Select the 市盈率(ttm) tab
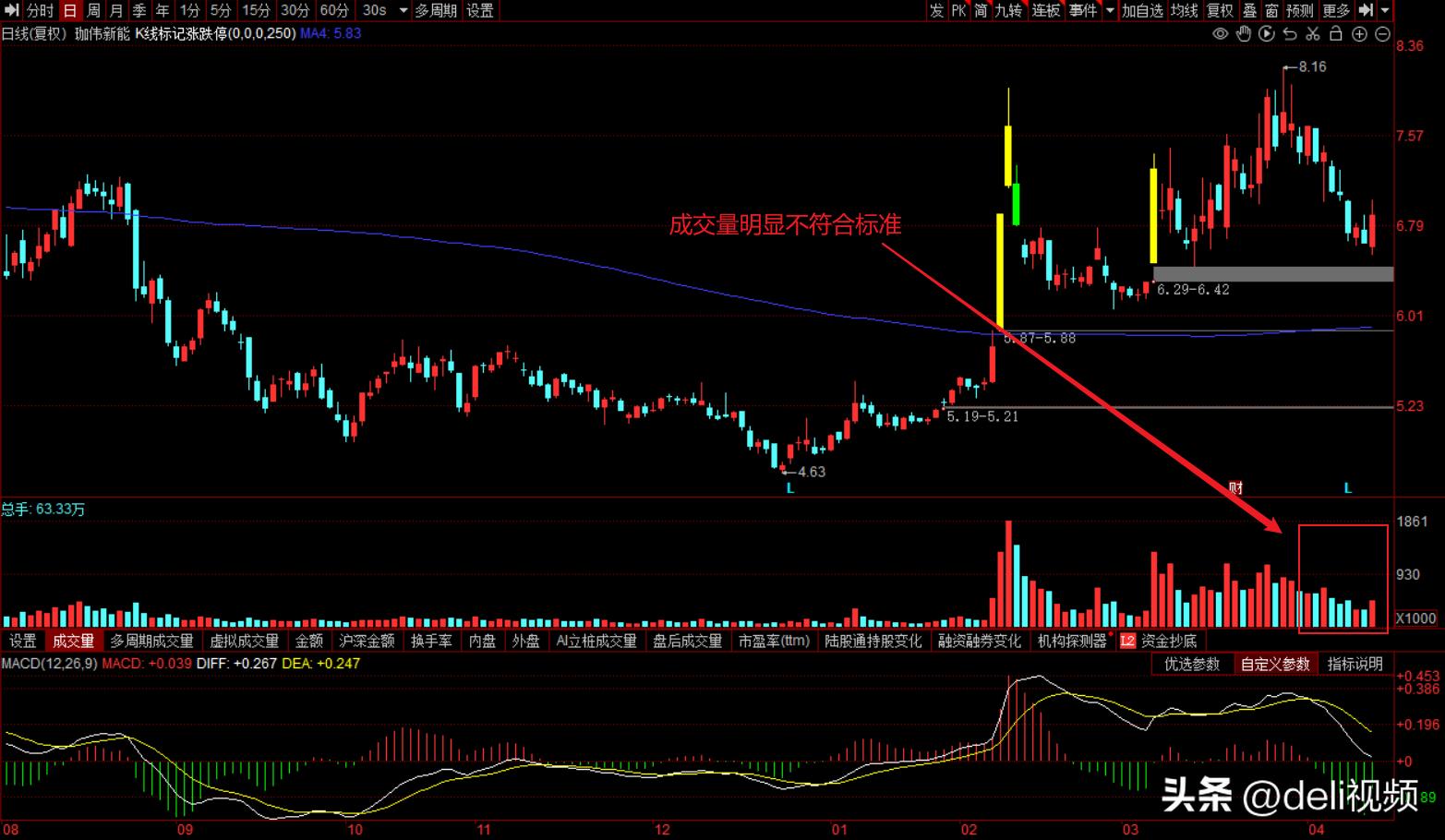Viewport: 1445px width, 840px height. click(x=774, y=641)
